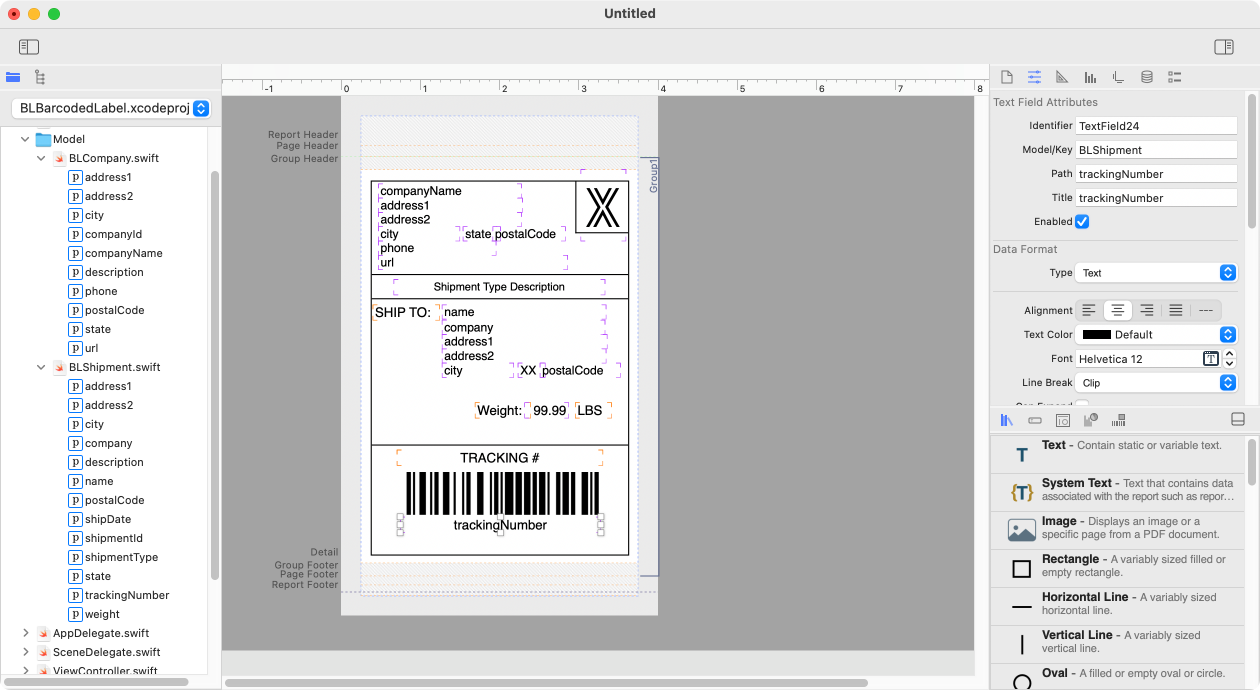The height and width of the screenshot is (690, 1260).
Task: Pick the Rectangle library element
Action: (x=1118, y=568)
